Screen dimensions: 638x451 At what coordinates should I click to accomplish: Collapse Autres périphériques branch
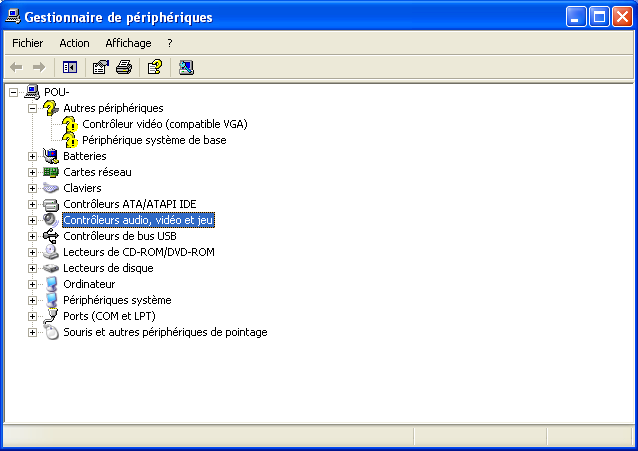point(33,108)
